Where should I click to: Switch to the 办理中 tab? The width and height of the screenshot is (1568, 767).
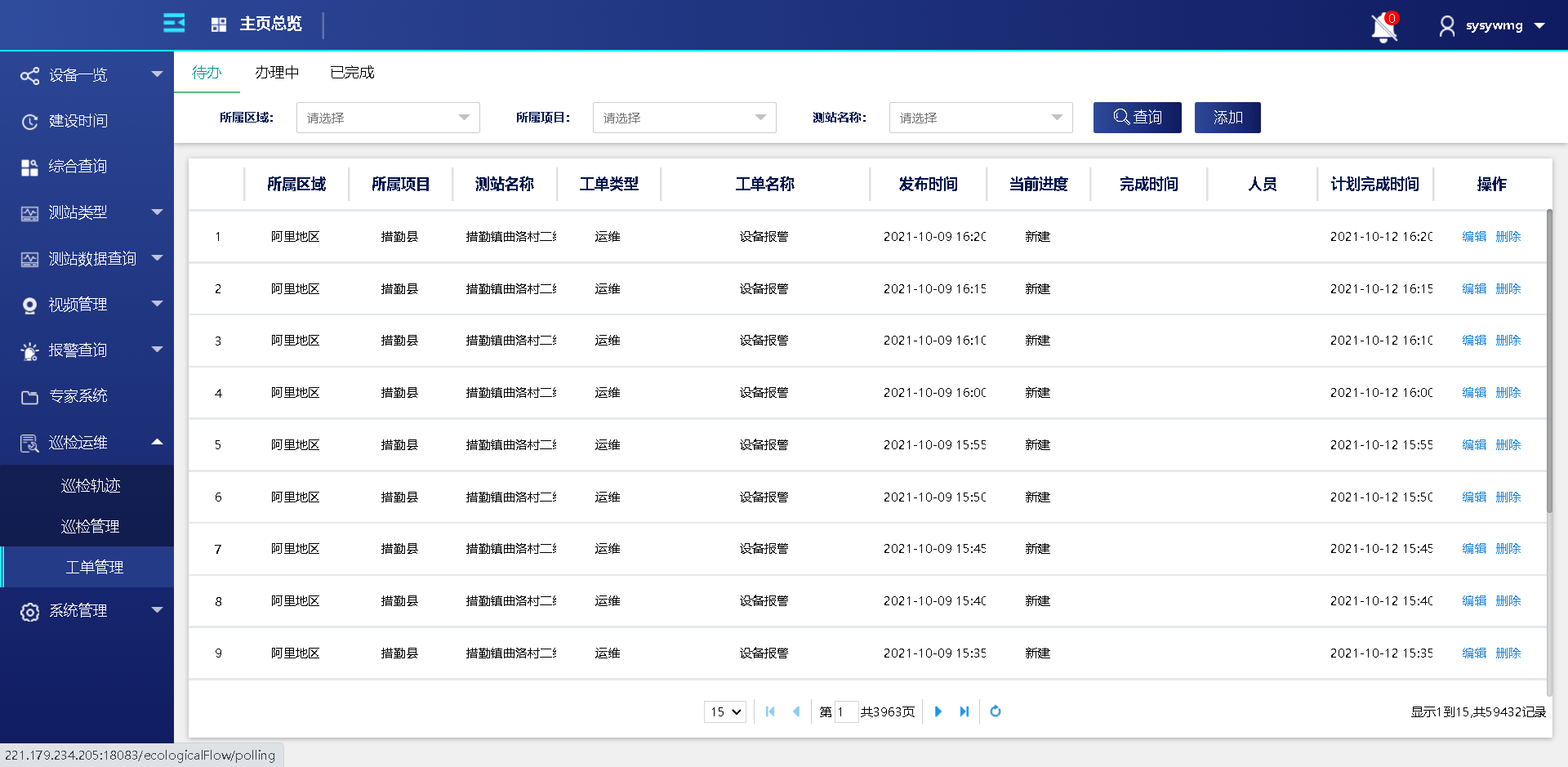pos(277,73)
